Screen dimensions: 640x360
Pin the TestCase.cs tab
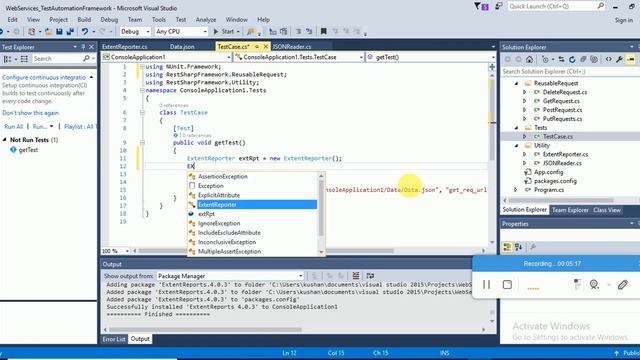coord(257,47)
